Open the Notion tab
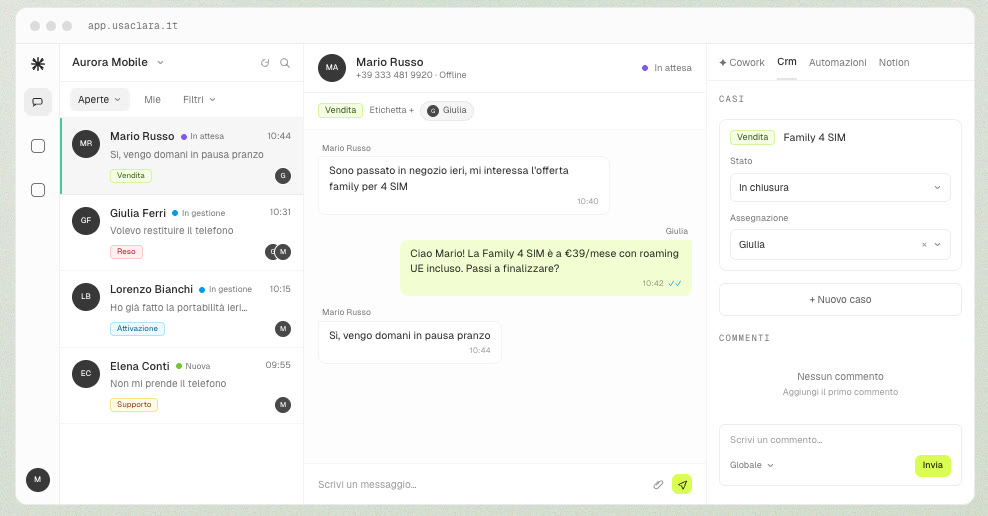 click(893, 63)
